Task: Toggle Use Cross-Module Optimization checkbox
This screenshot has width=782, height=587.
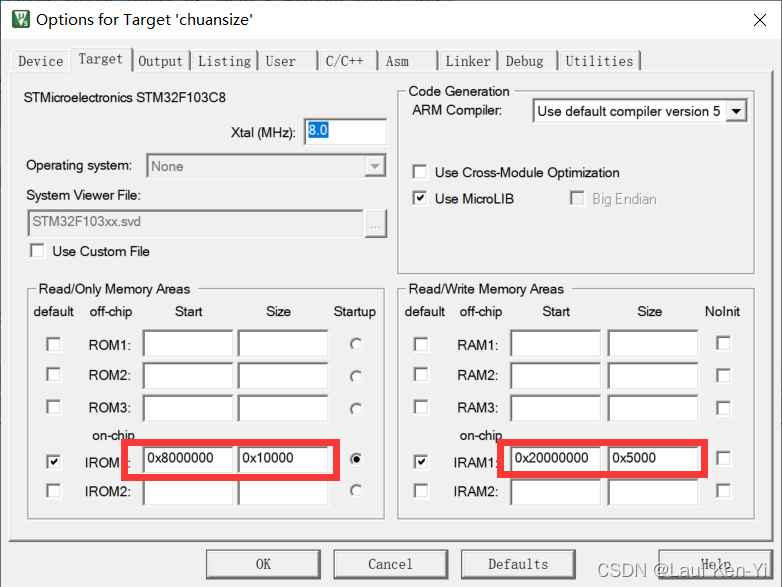Action: pos(420,172)
